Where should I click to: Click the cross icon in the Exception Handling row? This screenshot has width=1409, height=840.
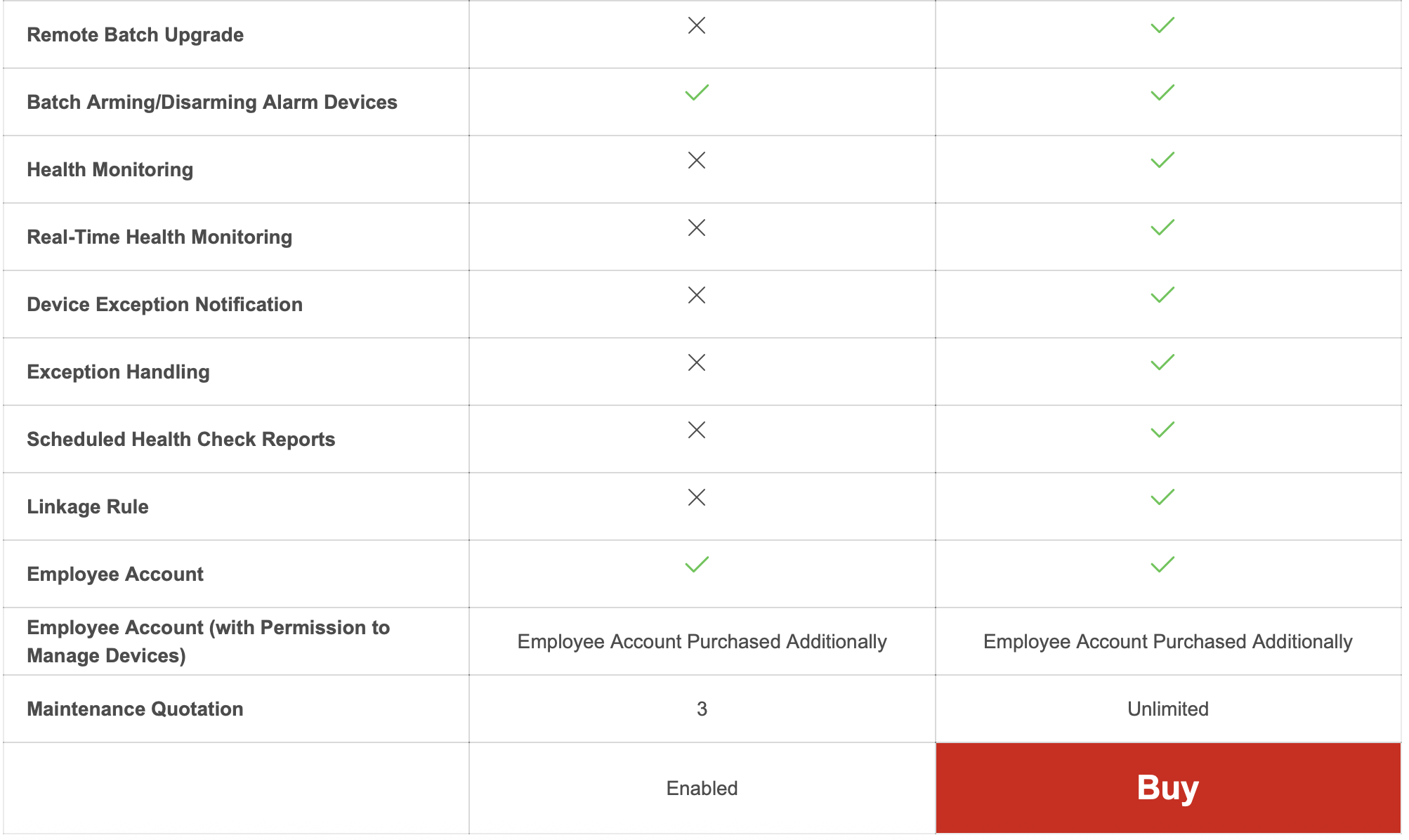coord(696,363)
